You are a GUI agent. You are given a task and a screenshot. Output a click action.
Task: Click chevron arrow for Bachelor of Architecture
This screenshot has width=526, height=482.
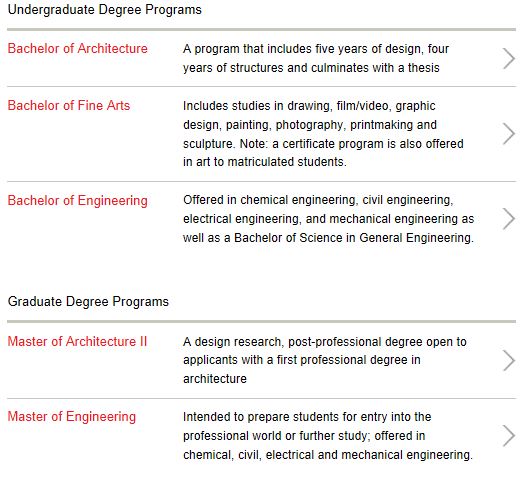pyautogui.click(x=509, y=58)
